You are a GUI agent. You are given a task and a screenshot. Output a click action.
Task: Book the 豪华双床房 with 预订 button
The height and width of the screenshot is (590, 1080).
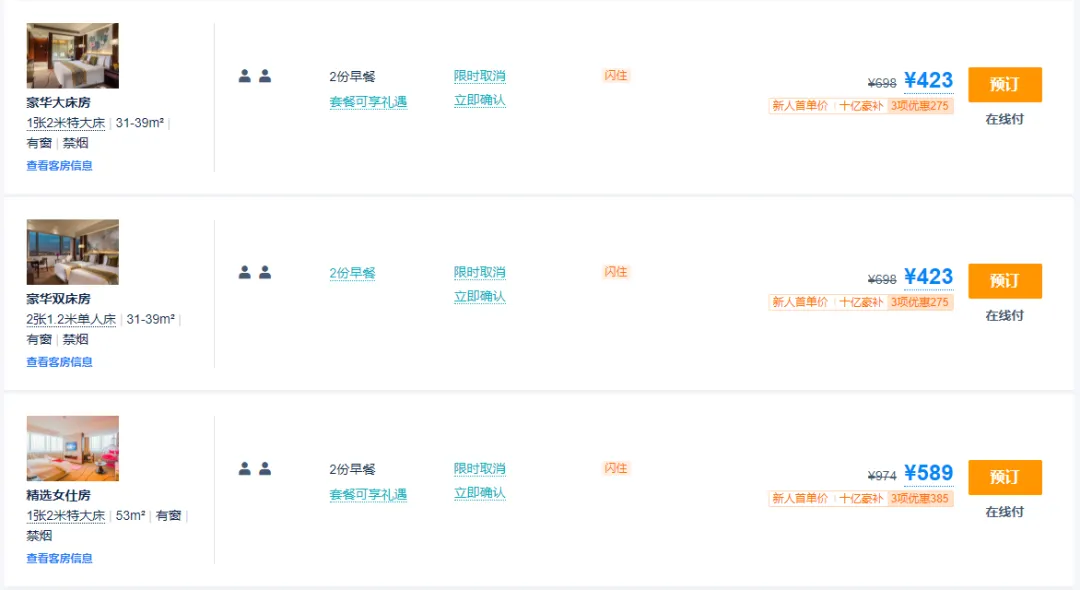[1005, 281]
